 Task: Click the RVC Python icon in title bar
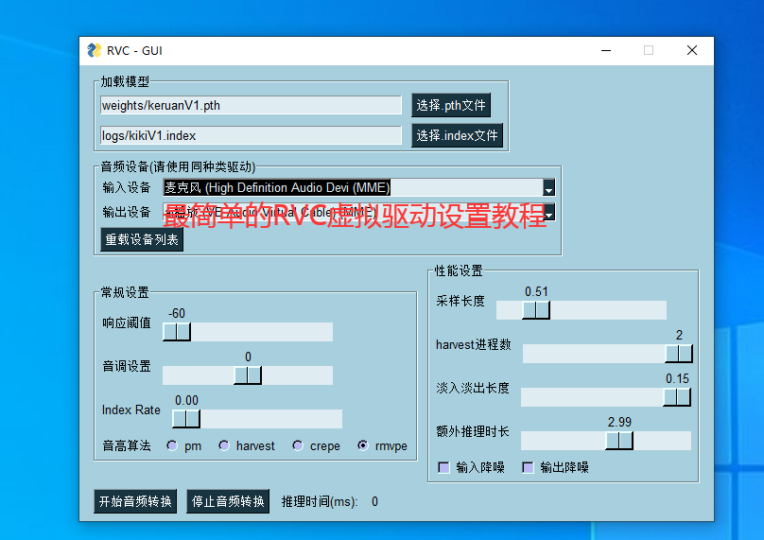click(94, 50)
